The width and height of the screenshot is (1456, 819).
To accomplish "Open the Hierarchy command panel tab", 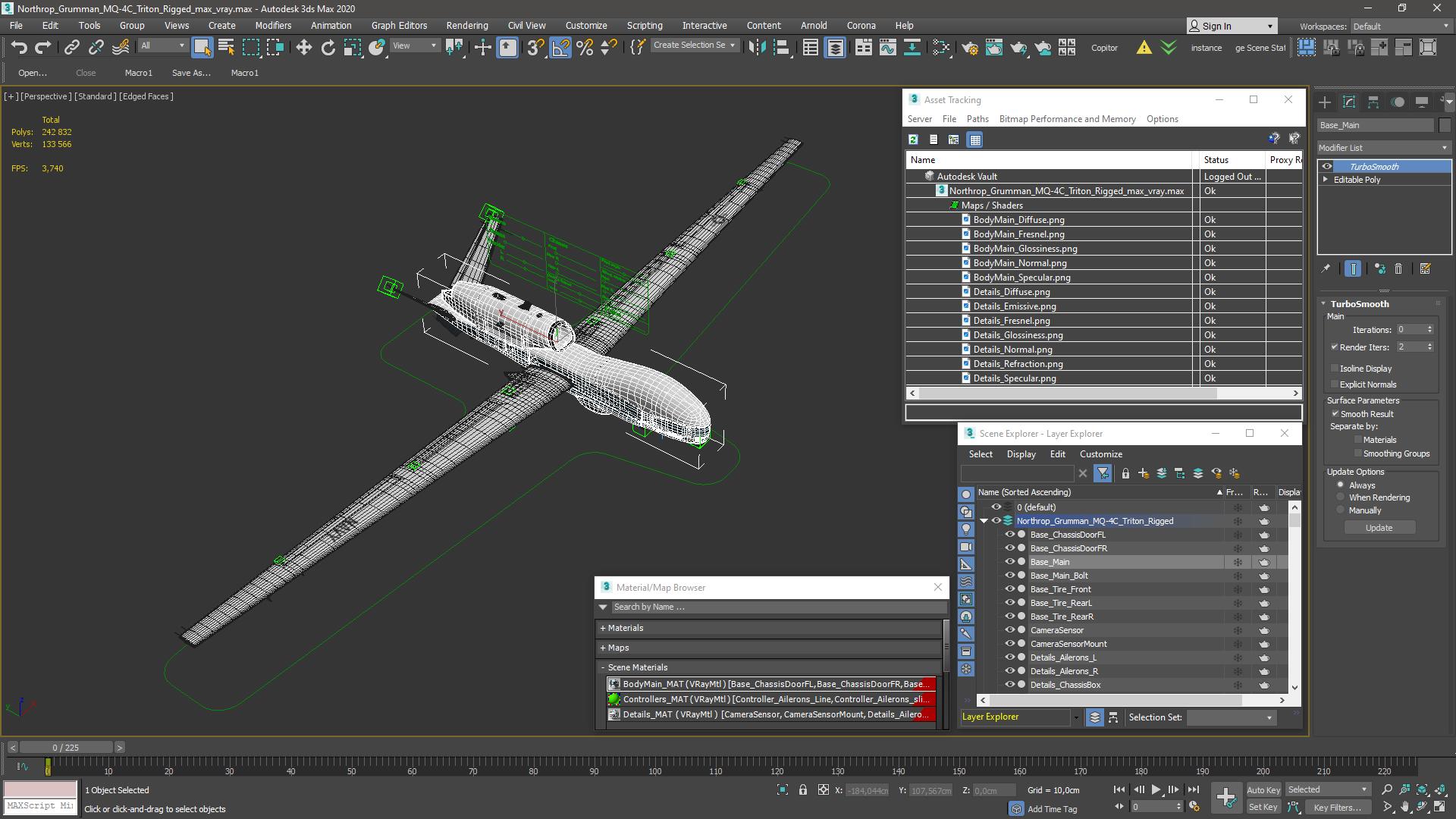I will [1373, 102].
